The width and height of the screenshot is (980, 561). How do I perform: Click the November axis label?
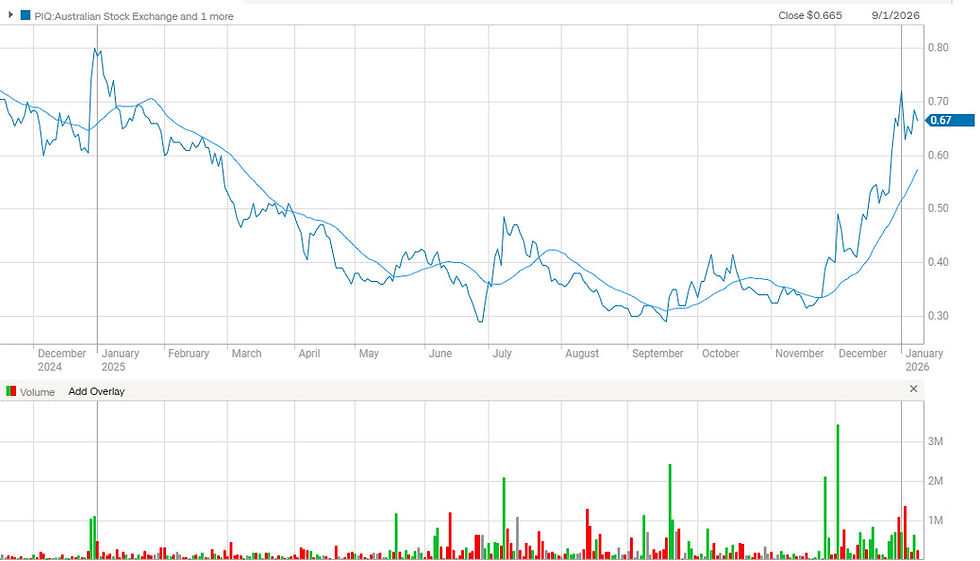(x=799, y=354)
